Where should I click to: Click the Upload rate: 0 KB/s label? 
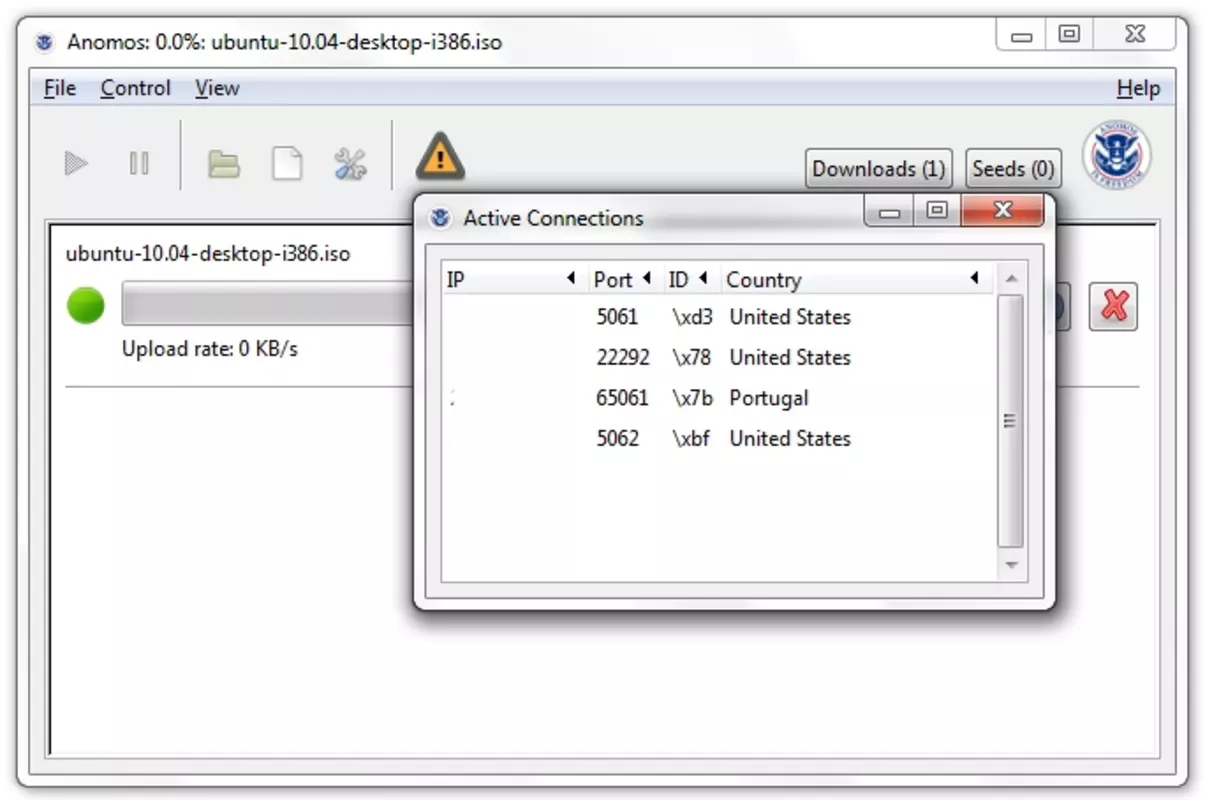click(210, 349)
